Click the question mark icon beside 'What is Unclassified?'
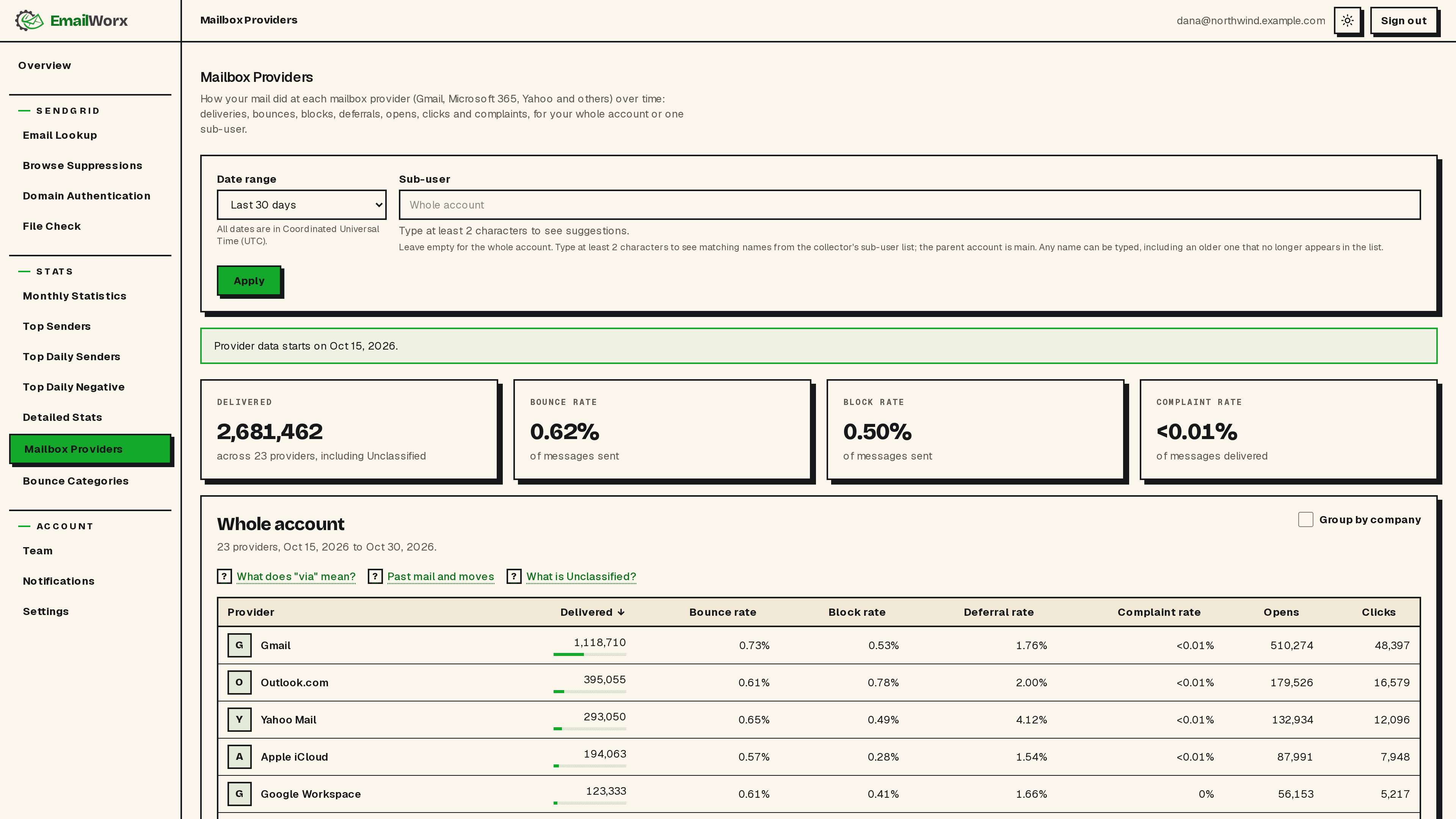 [514, 576]
